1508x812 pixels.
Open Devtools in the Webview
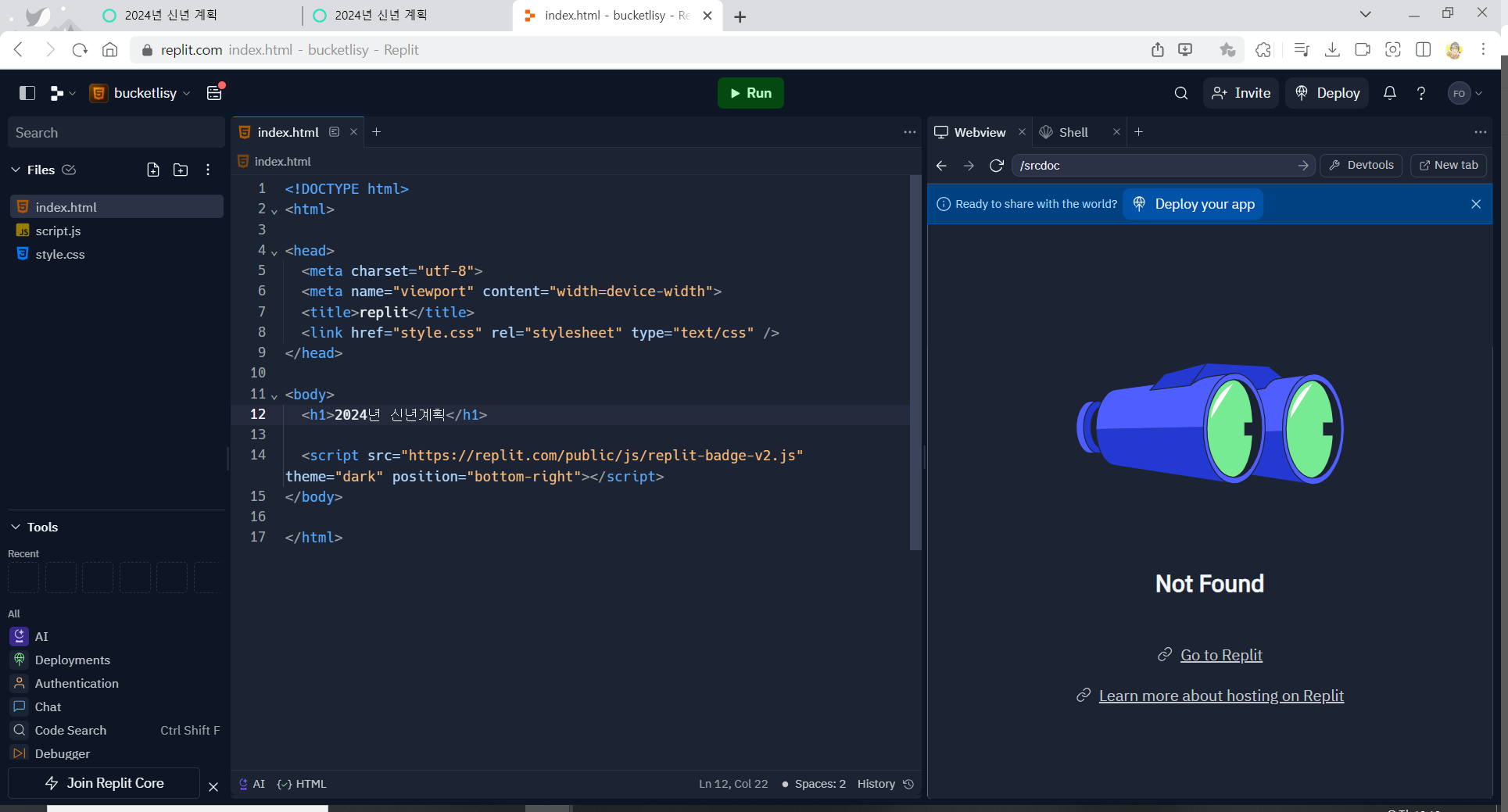coord(1361,166)
